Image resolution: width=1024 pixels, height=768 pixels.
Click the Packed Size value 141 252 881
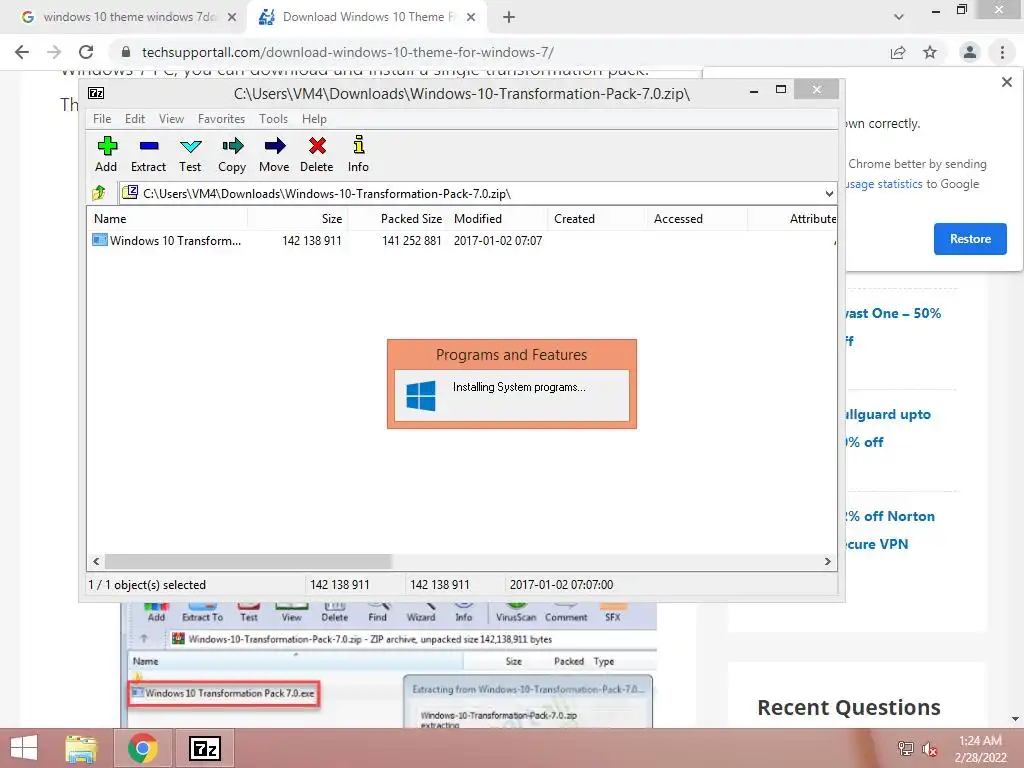click(411, 240)
